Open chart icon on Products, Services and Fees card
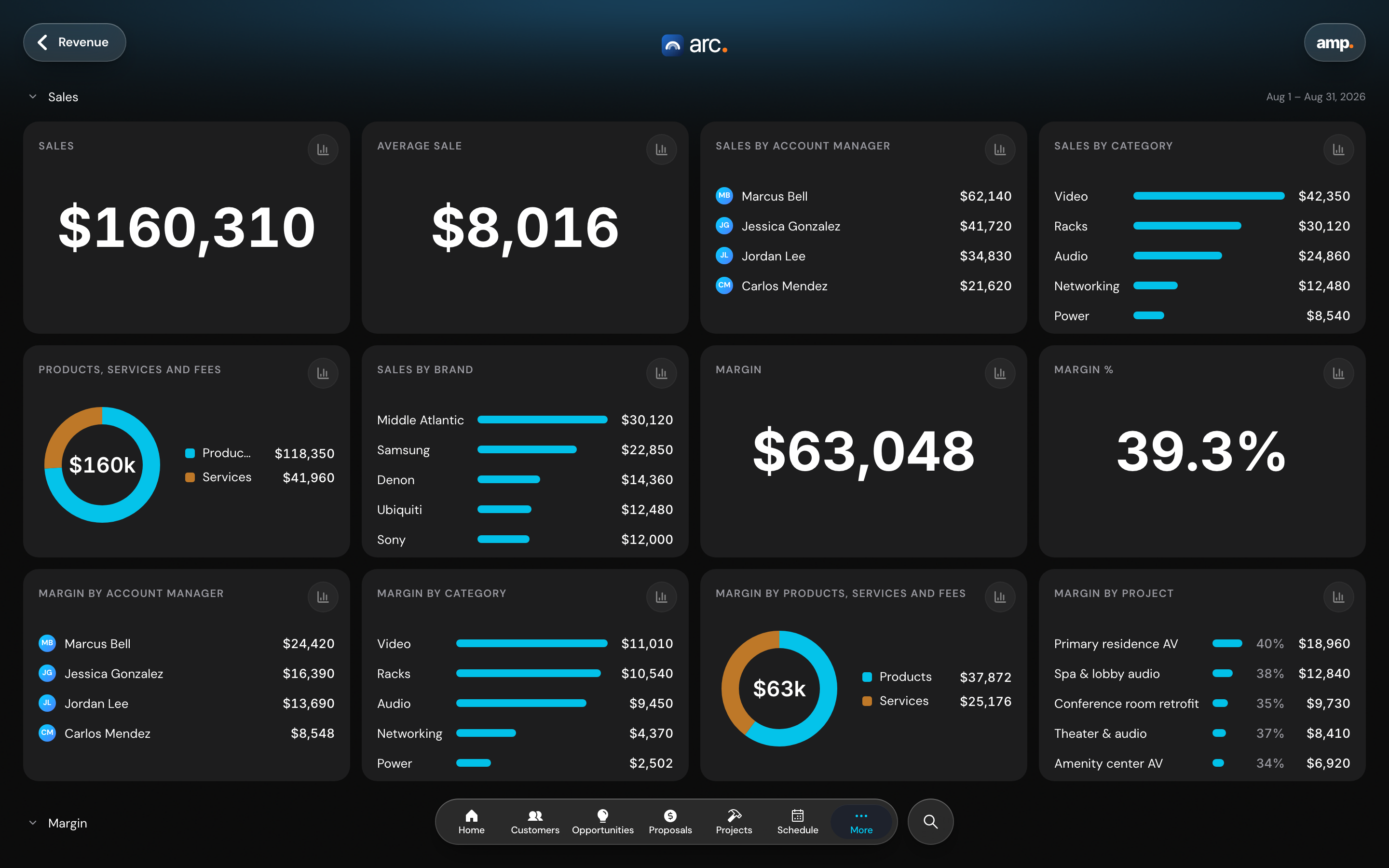This screenshot has width=1389, height=868. 323,373
